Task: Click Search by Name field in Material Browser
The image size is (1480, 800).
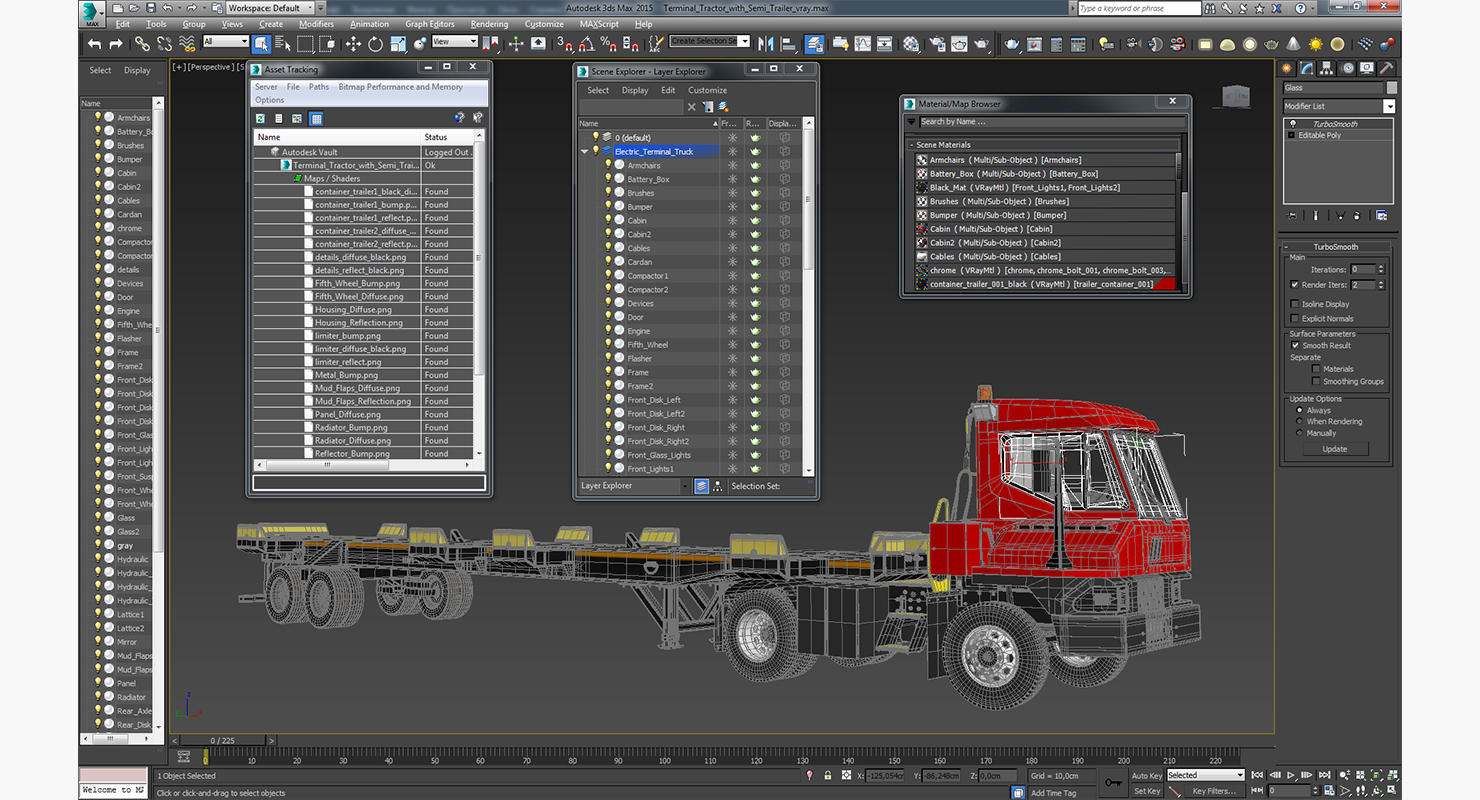Action: pyautogui.click(x=1053, y=122)
